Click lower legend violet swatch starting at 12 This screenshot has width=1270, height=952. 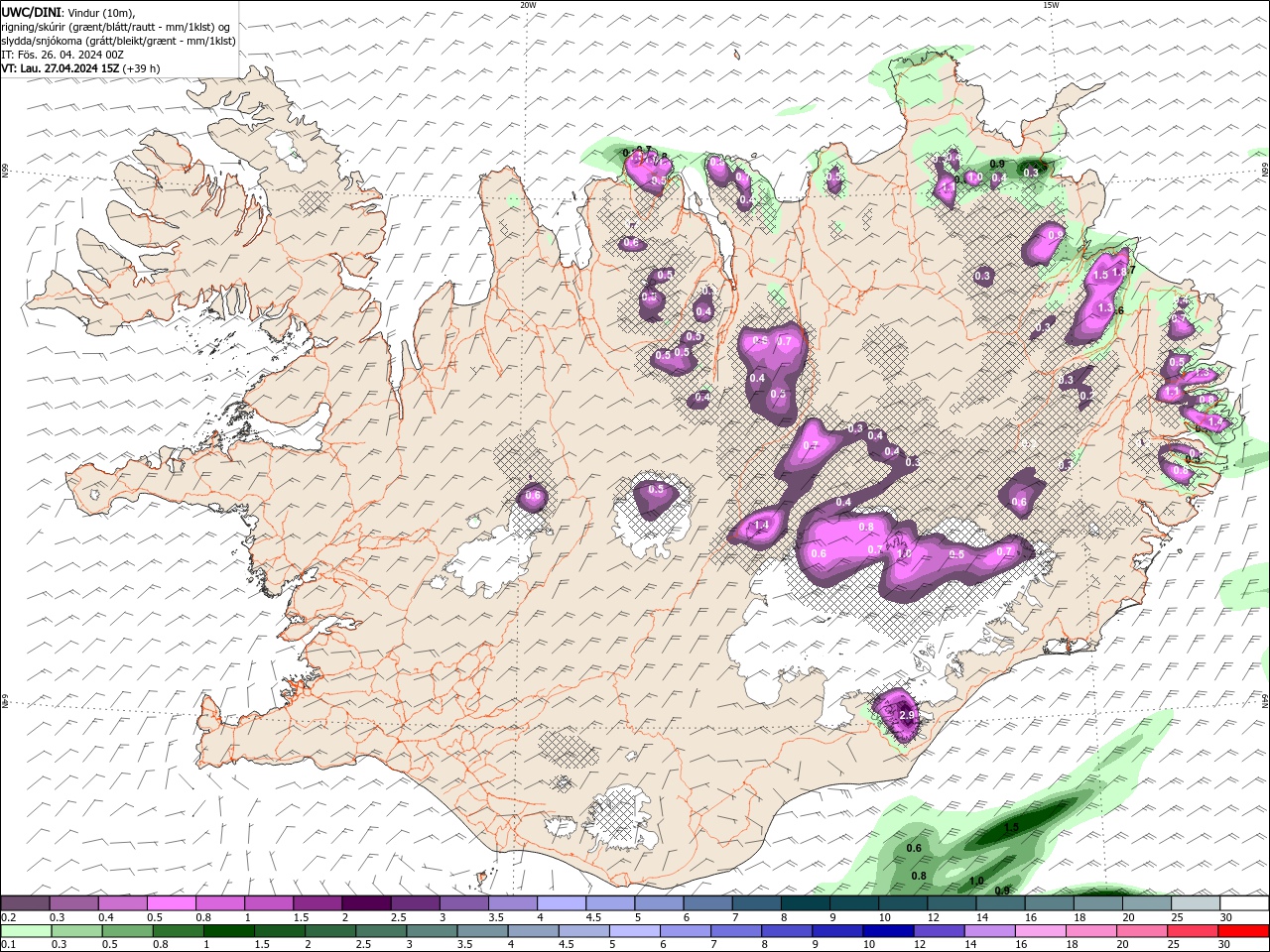pos(937,931)
